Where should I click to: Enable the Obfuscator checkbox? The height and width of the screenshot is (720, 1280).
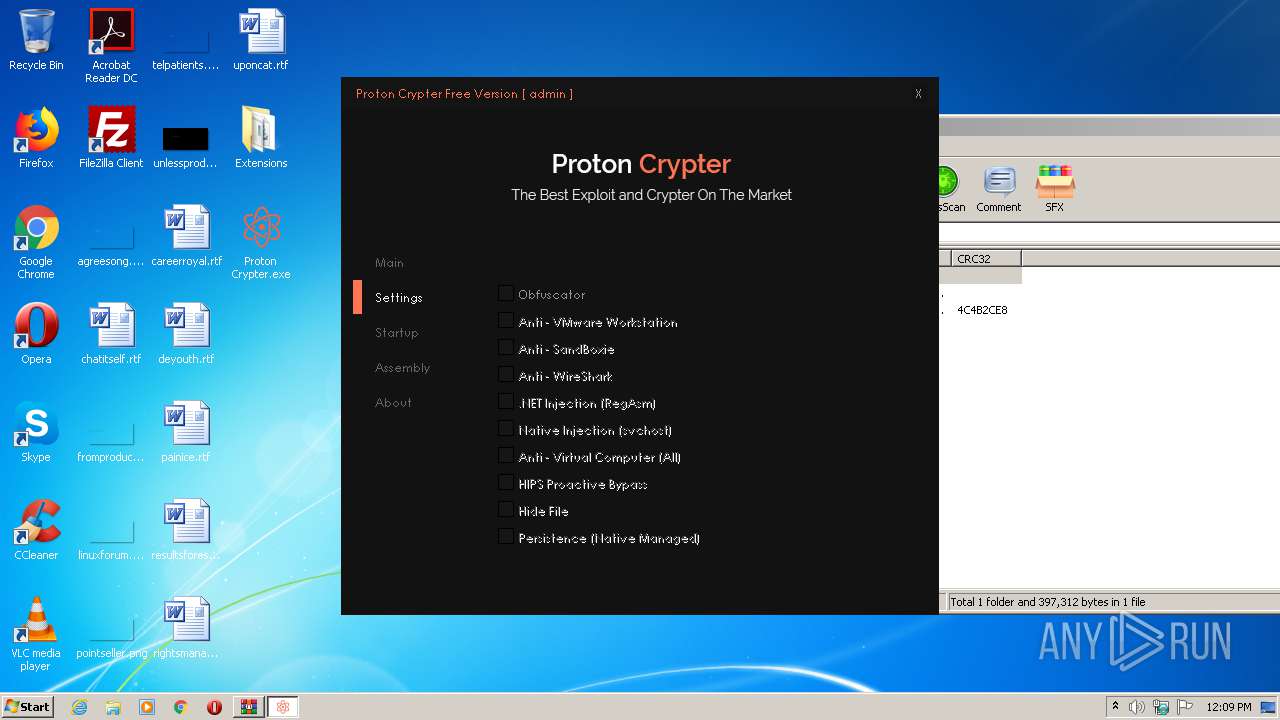tap(506, 294)
